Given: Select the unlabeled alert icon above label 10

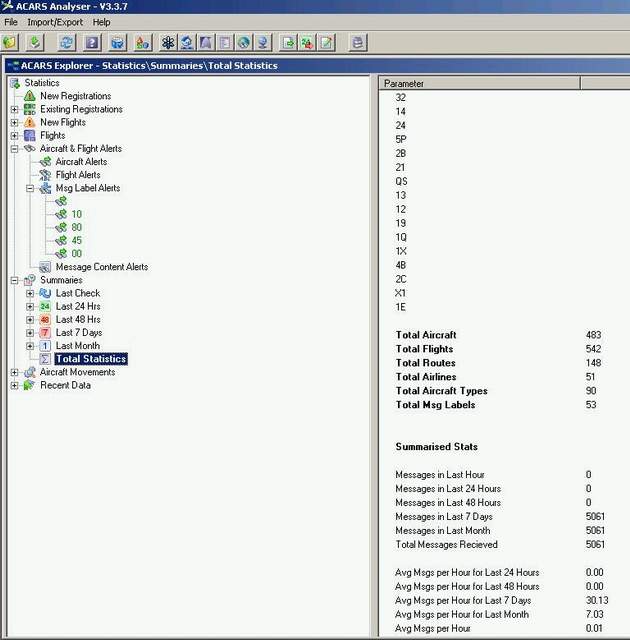Looking at the screenshot, I should point(61,201).
